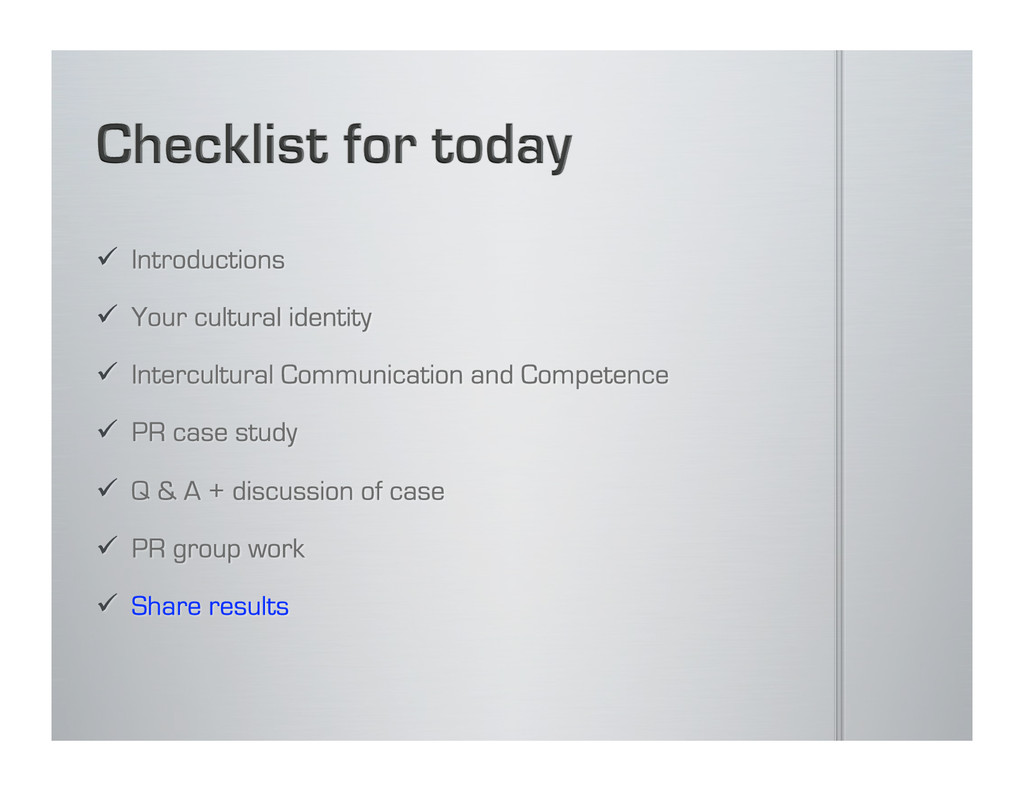Select the PR case study text
Viewport: 1024px width, 791px height.
214,433
